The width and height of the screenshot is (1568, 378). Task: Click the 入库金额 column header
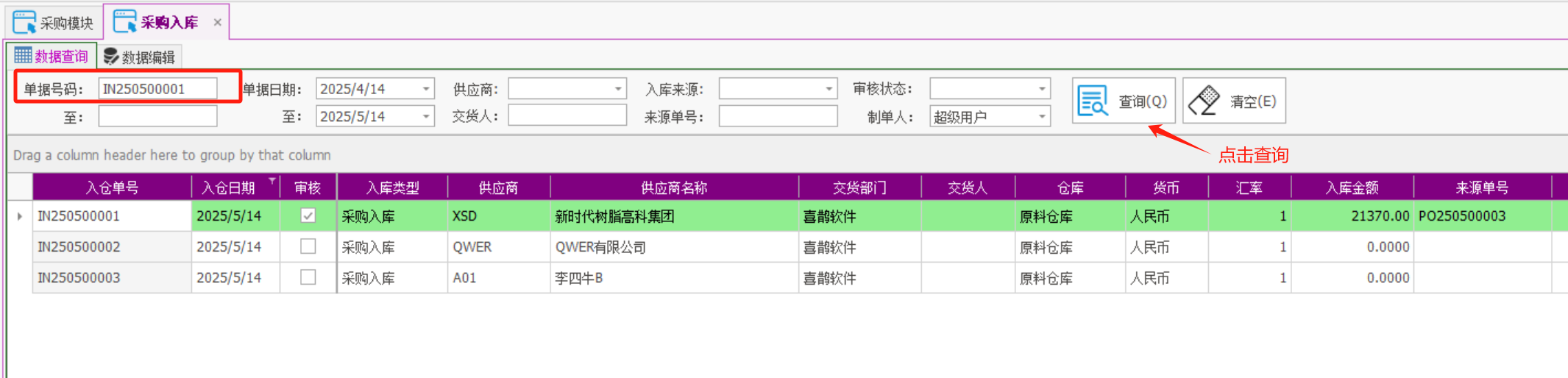[x=1352, y=188]
